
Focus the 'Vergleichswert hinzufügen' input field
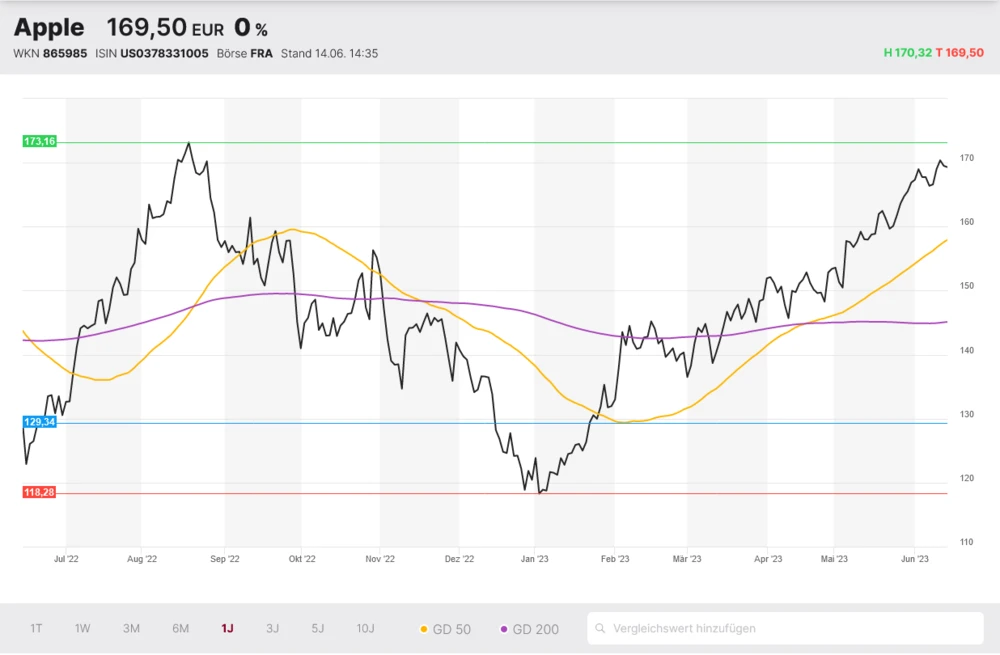[790, 629]
